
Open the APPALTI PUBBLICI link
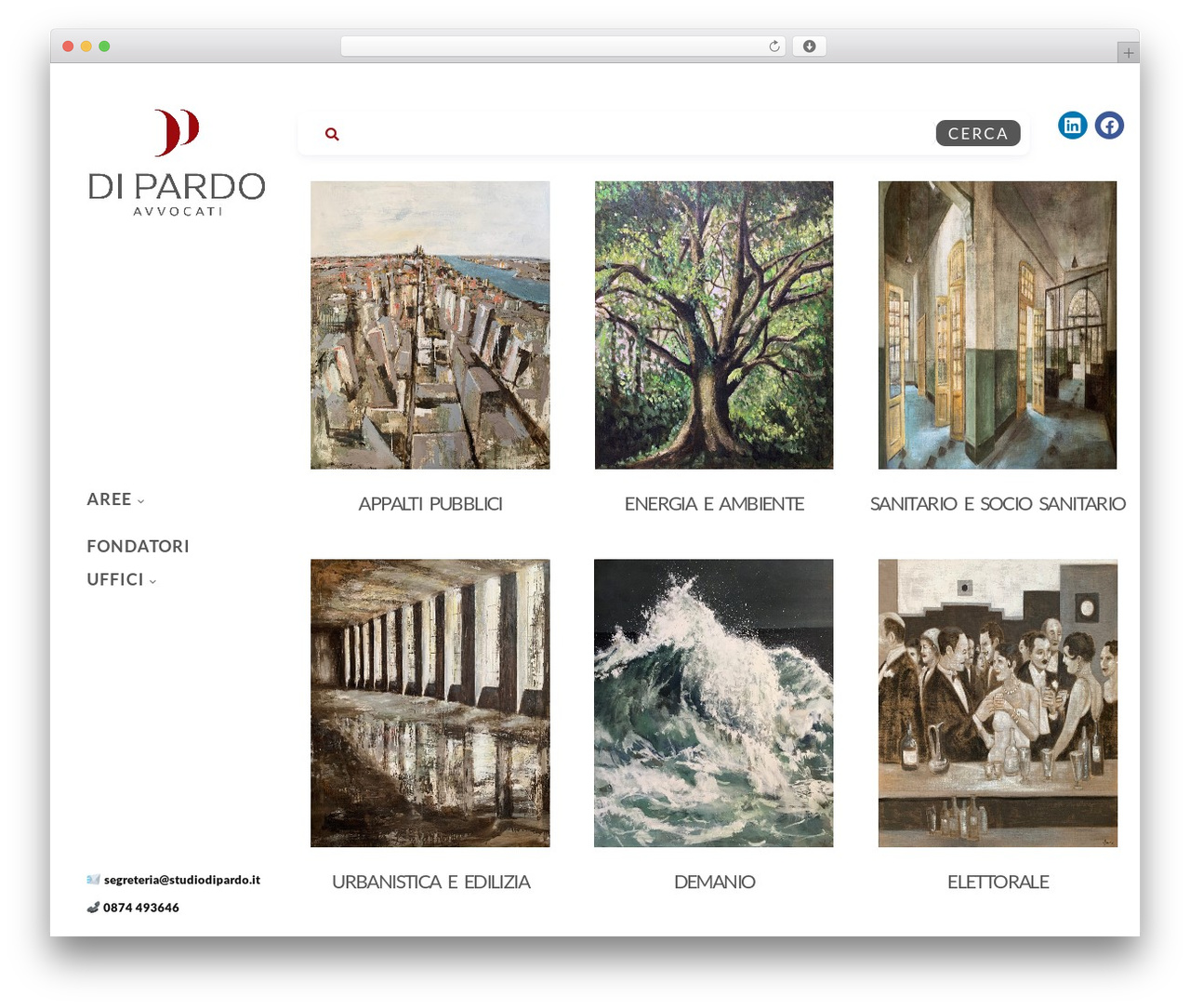tap(430, 504)
